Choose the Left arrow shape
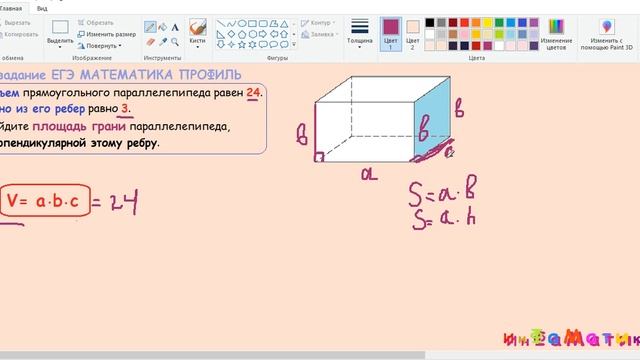This screenshot has height=360, width=640. pyautogui.click(x=274, y=34)
